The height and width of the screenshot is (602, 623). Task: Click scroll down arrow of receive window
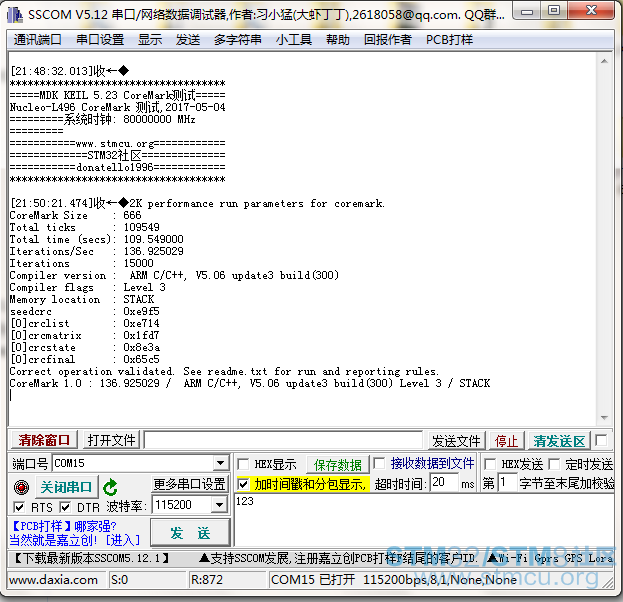coord(604,418)
